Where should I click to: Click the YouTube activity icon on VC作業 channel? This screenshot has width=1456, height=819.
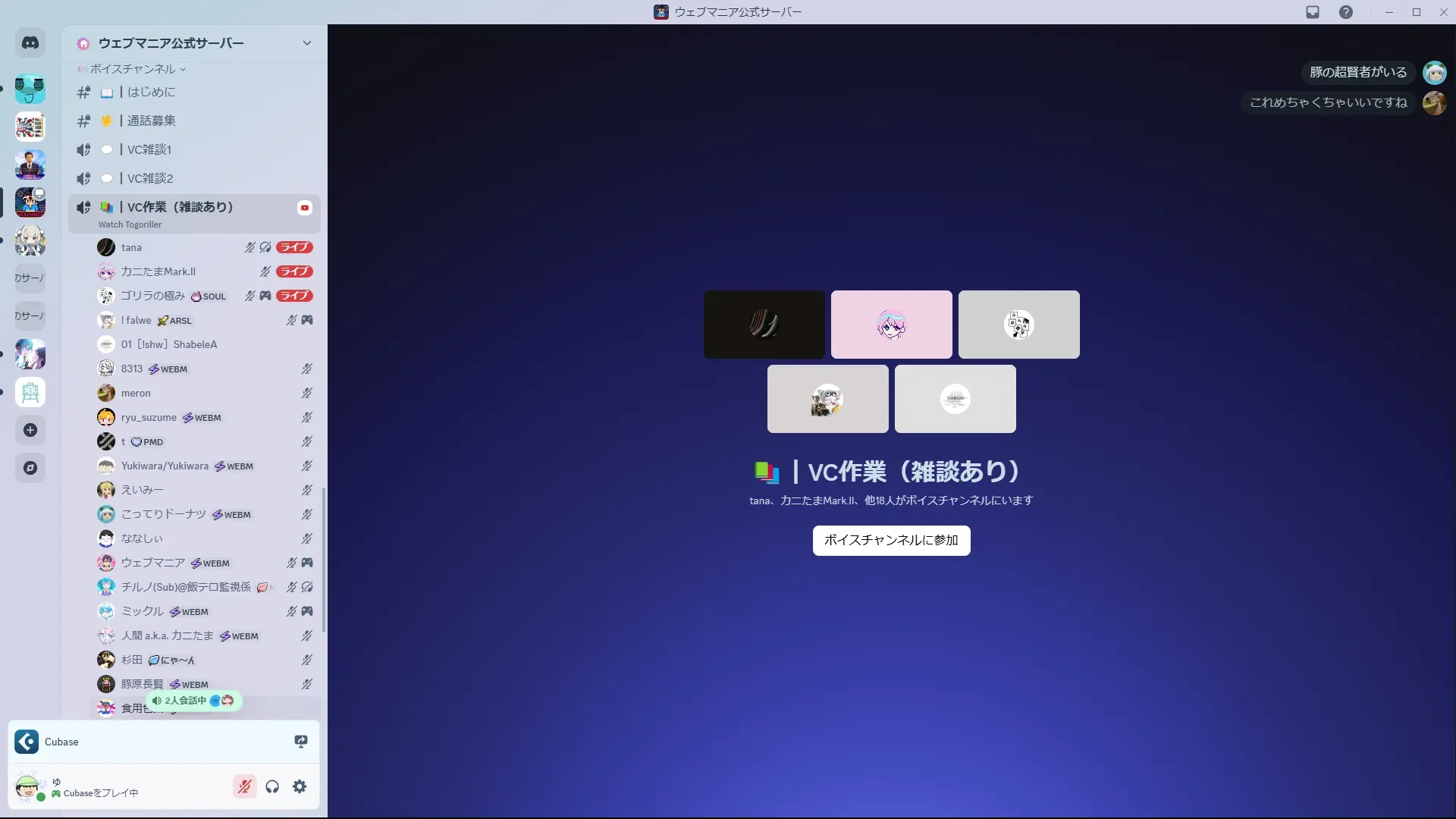305,208
